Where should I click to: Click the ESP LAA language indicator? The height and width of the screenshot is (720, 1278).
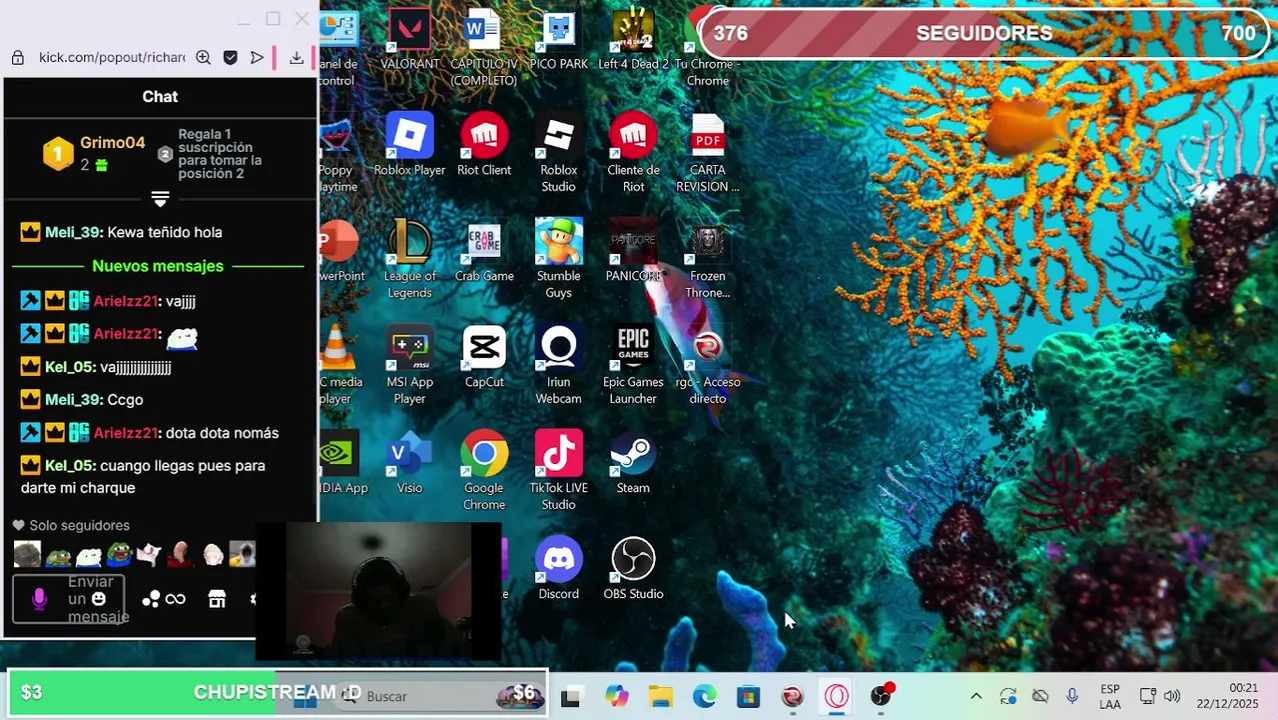click(1110, 697)
